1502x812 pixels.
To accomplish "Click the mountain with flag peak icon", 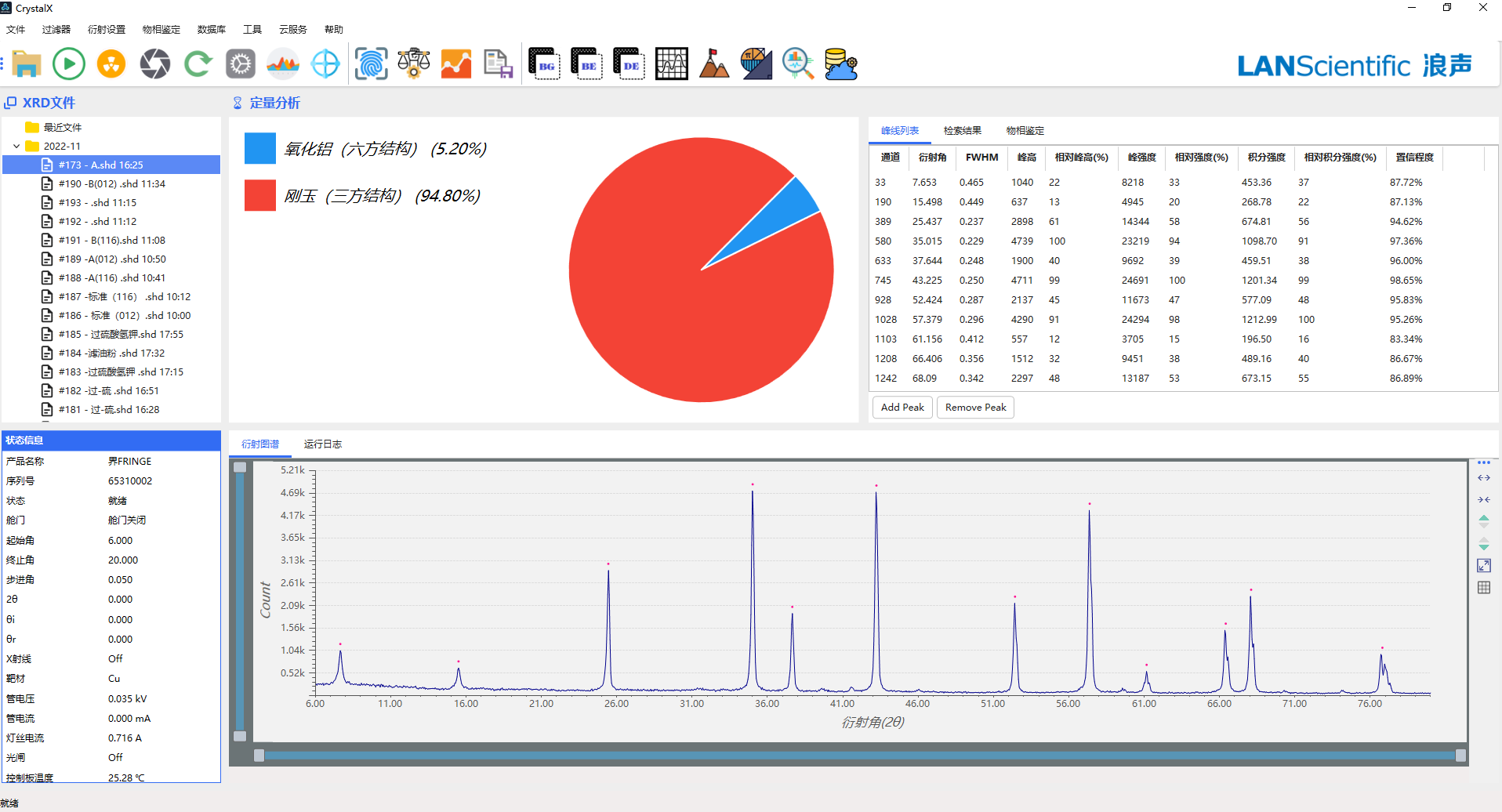I will [713, 63].
